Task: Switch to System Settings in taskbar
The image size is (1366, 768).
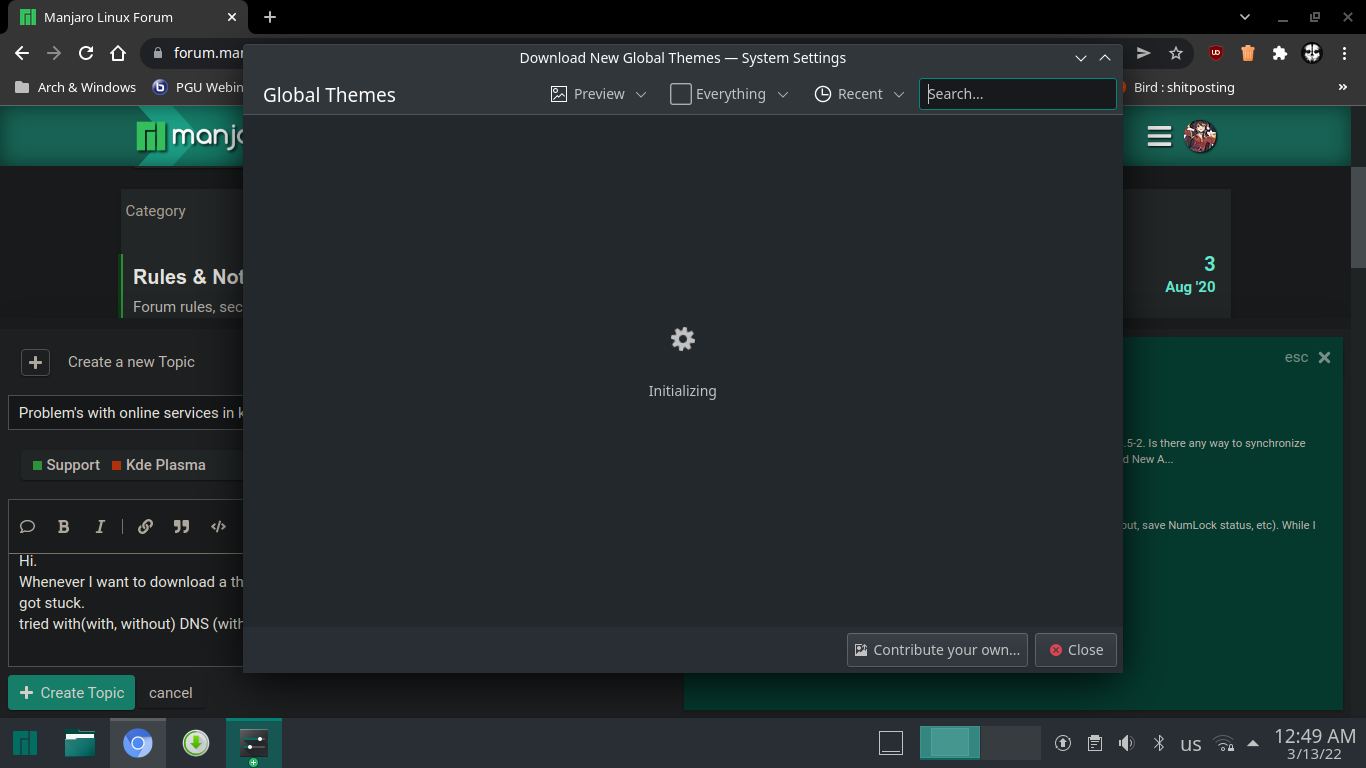Action: tap(254, 743)
